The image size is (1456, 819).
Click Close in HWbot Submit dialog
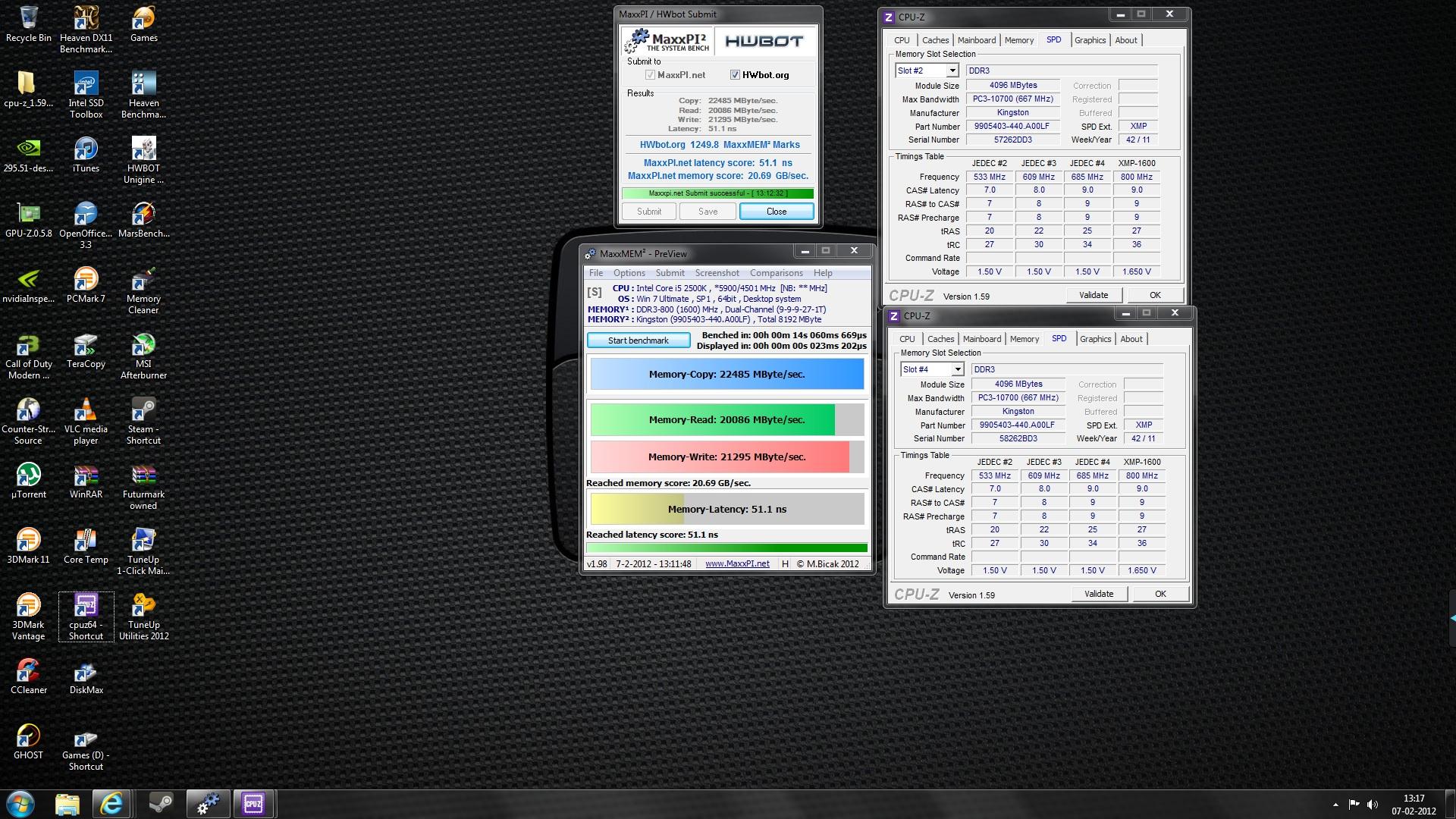coord(777,212)
